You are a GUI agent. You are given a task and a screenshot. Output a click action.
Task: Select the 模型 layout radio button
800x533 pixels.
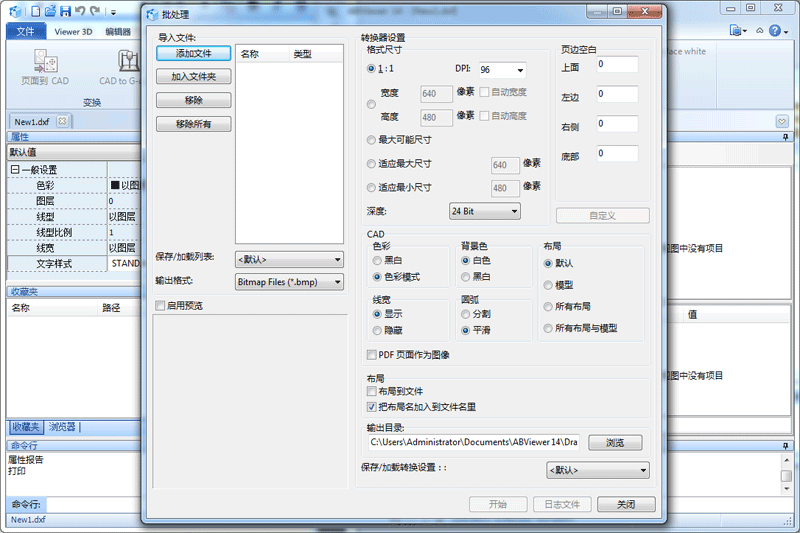[x=548, y=285]
